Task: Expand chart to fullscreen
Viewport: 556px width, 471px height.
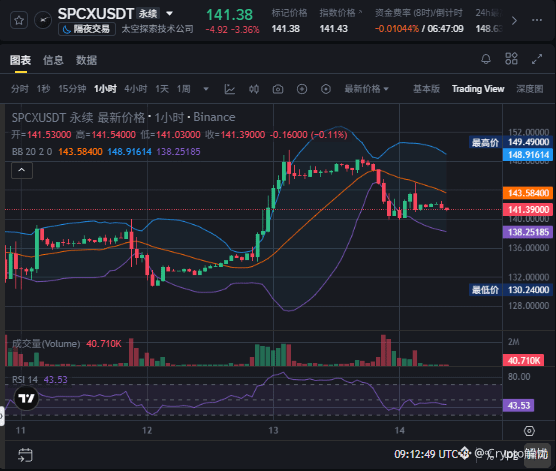Action: 537,59
